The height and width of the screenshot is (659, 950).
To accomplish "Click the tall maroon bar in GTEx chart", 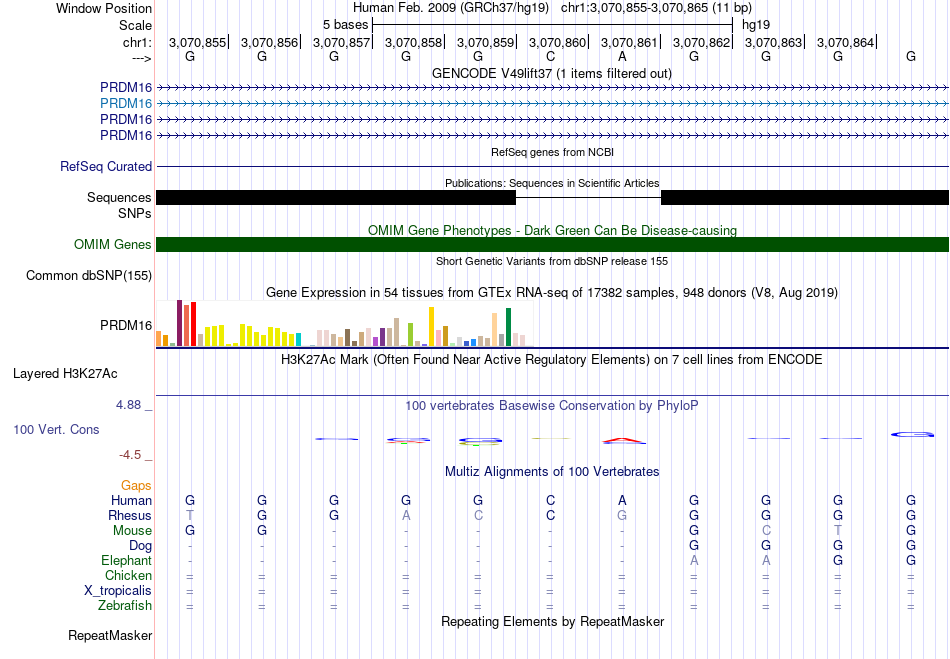I will (179, 323).
